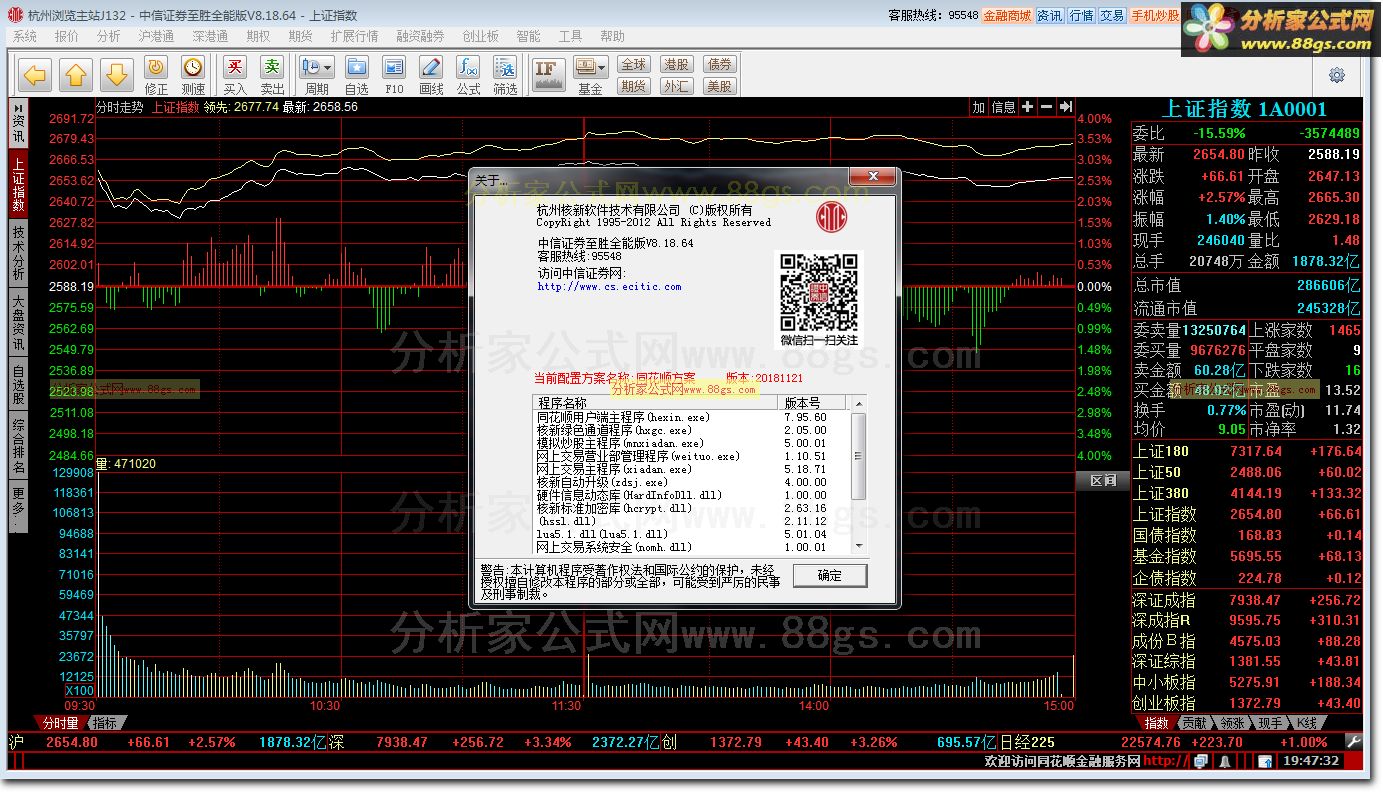Select the 自选股 left sidebar tab
The height and width of the screenshot is (792, 1383).
click(x=18, y=385)
